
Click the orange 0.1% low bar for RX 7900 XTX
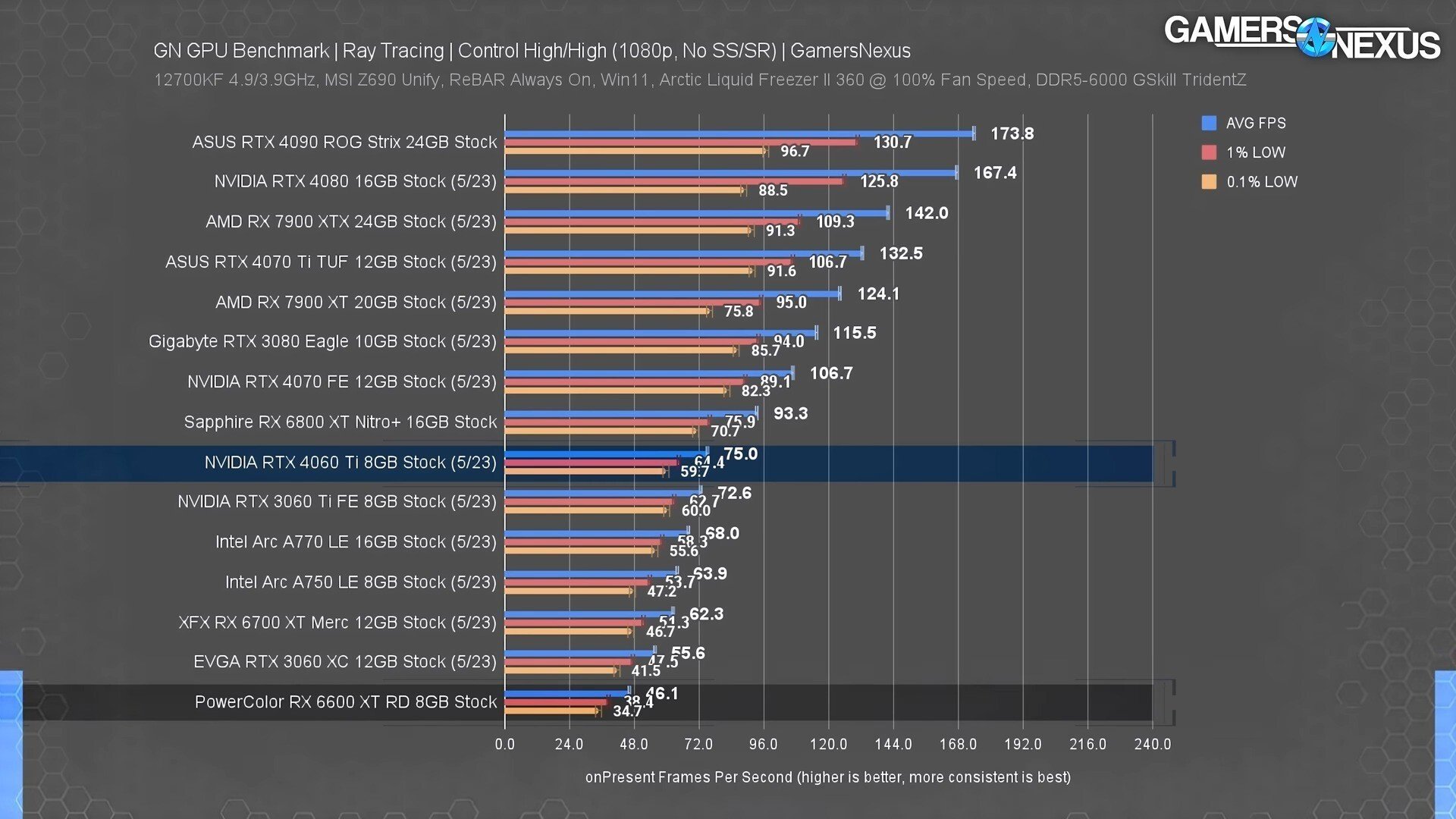tap(628, 231)
